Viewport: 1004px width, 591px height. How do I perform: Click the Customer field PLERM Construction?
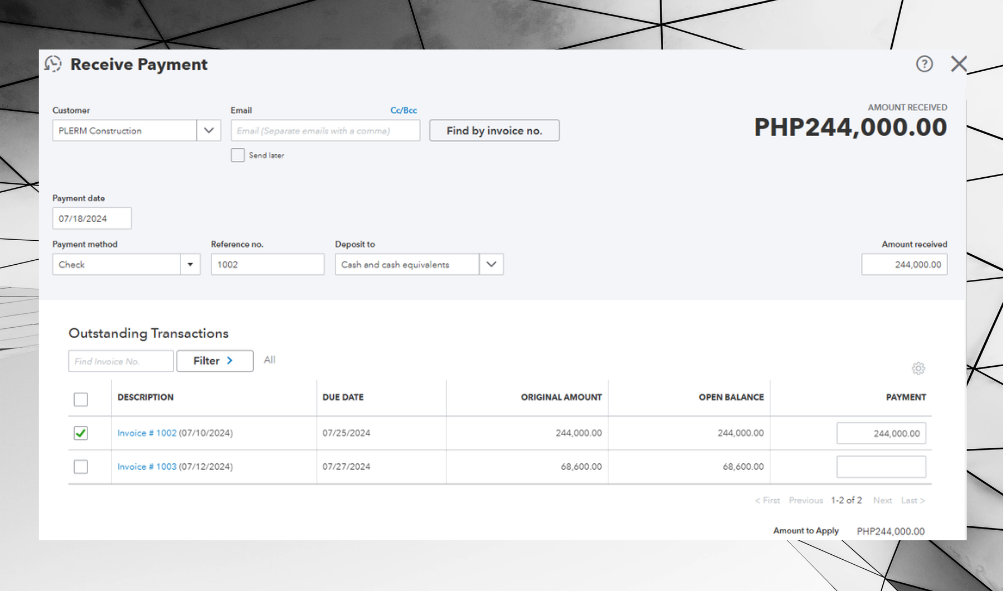125,131
